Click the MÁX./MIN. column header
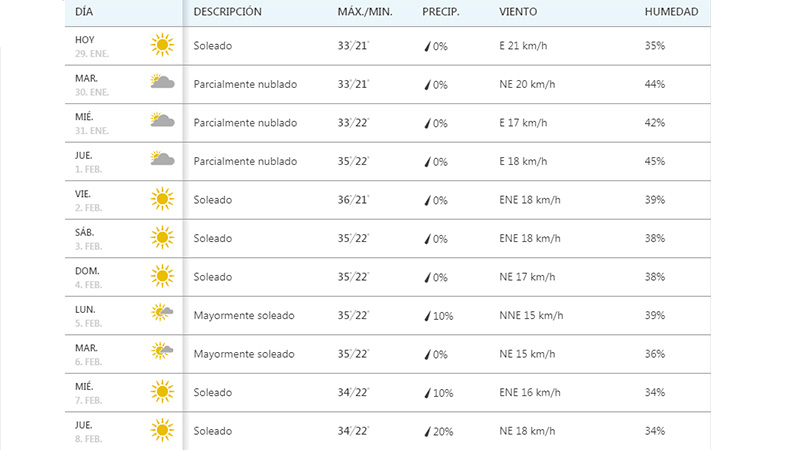 point(365,12)
